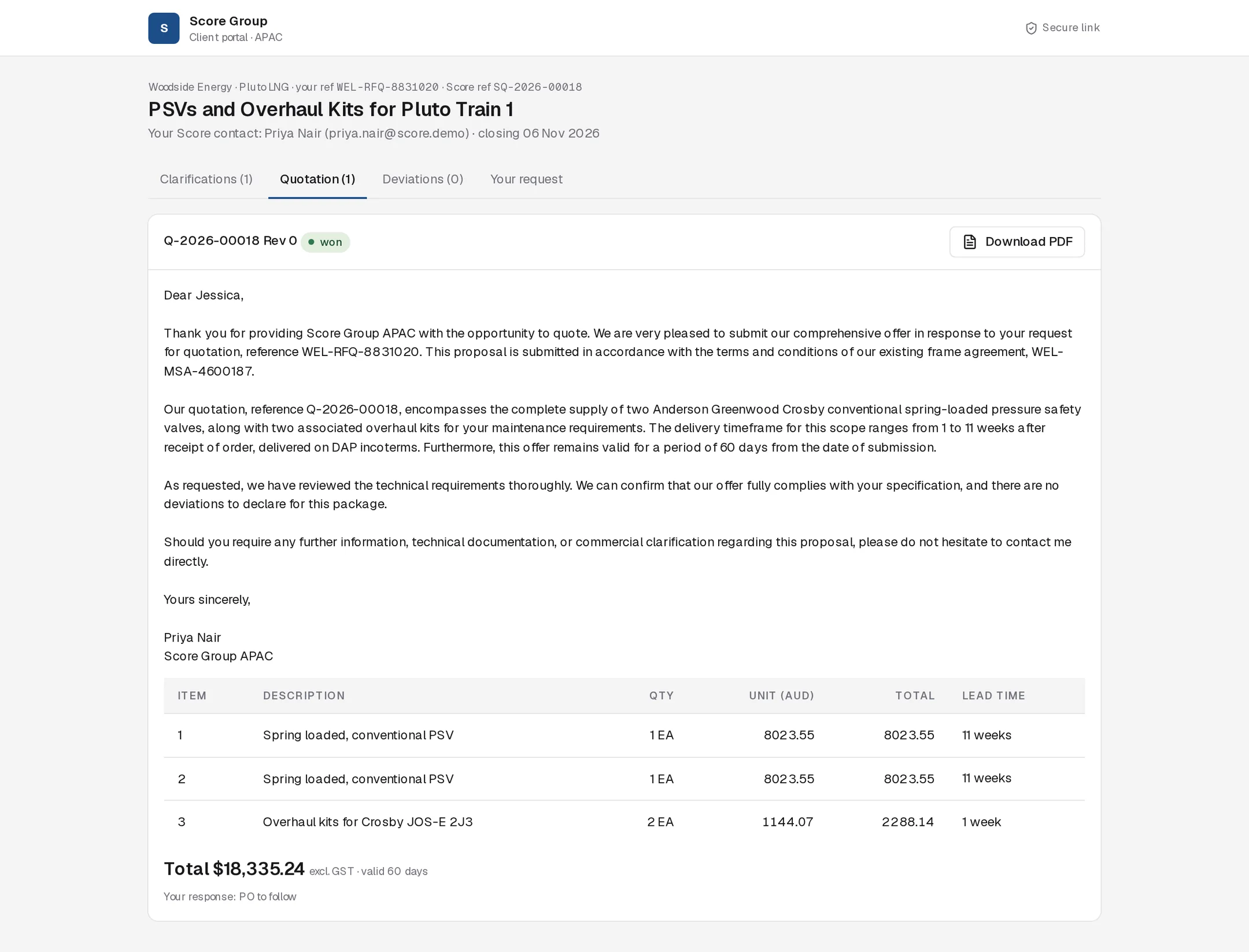
Task: Click the 1144.07 unit price
Action: pyautogui.click(x=788, y=822)
